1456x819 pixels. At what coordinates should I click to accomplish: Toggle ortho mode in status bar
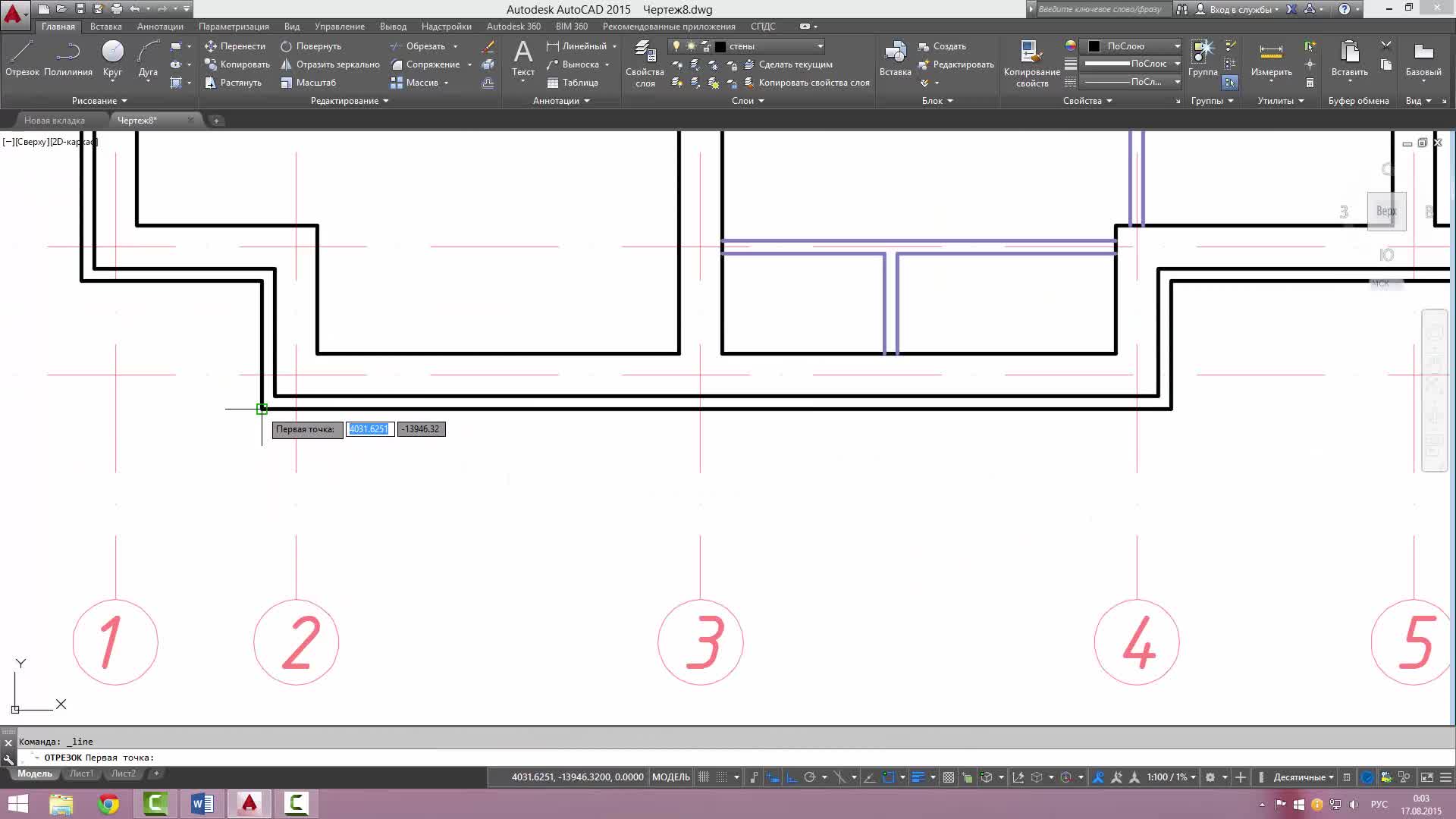791,777
